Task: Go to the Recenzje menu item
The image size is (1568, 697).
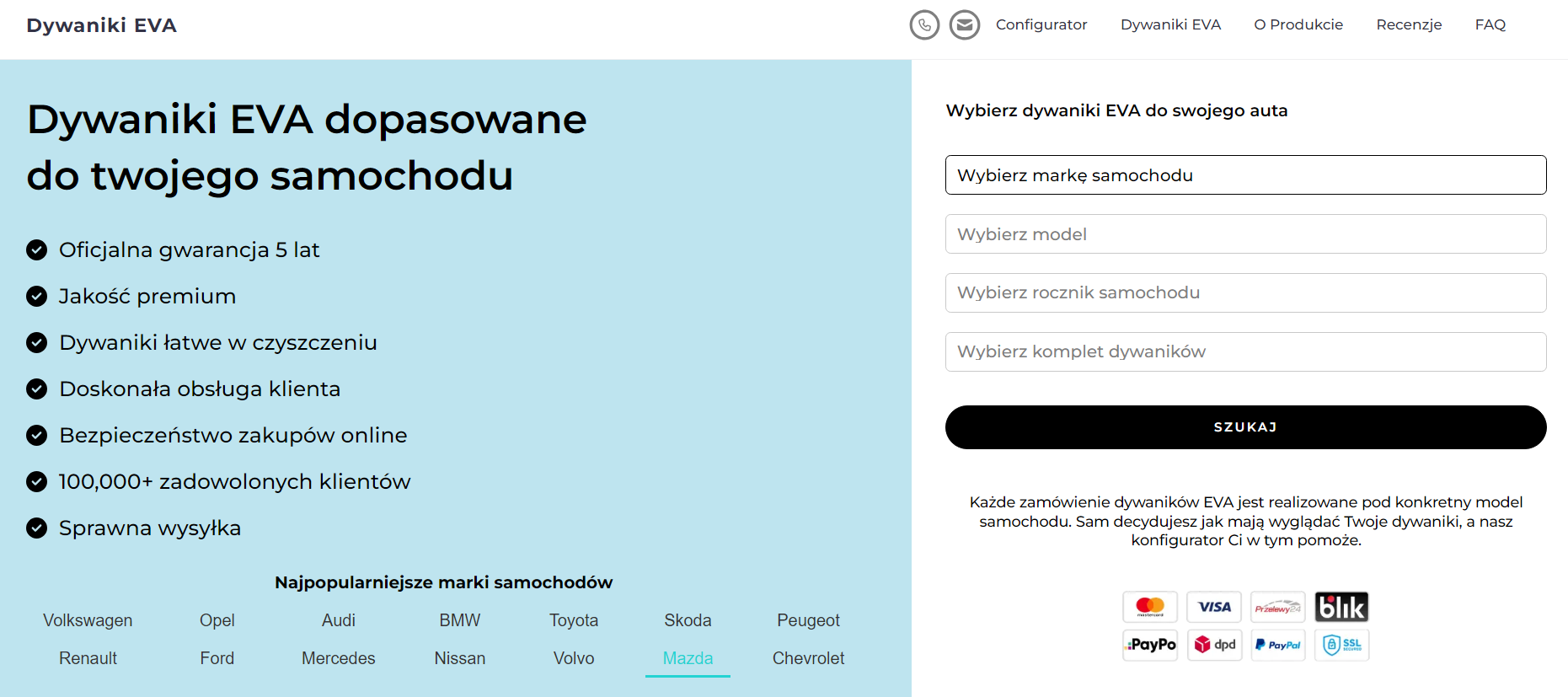Action: tap(1408, 25)
